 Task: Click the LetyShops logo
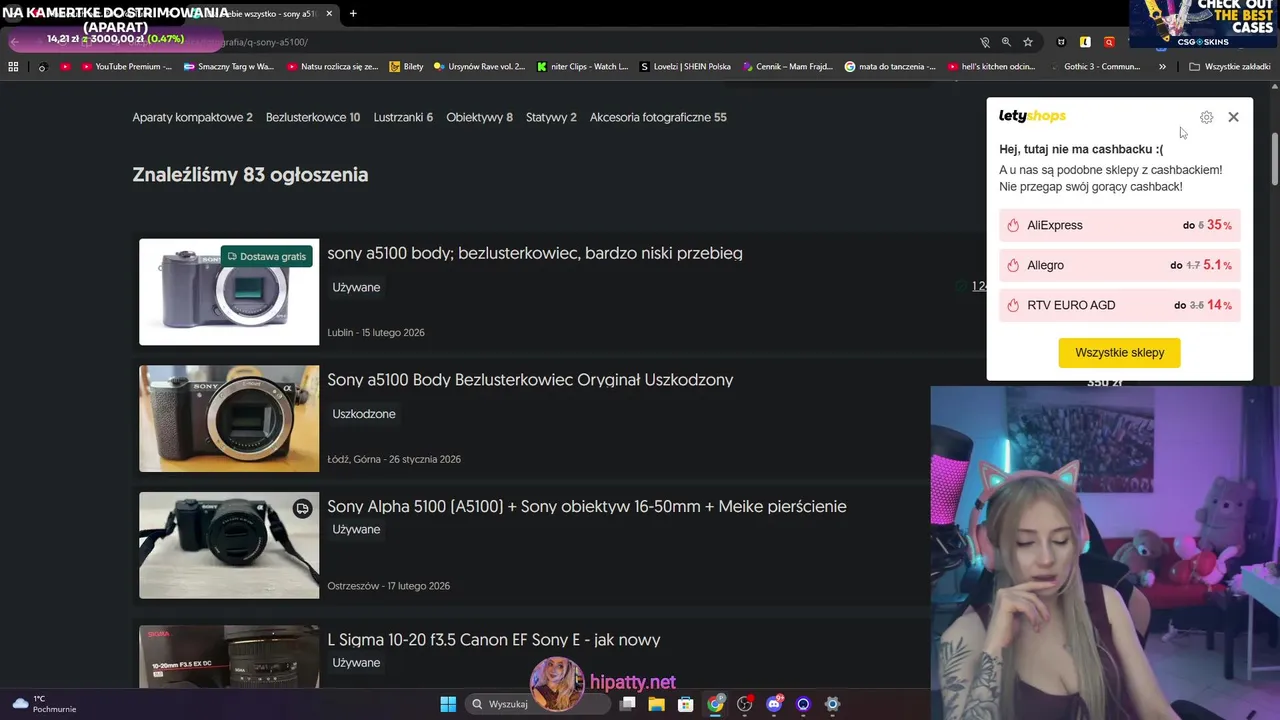pyautogui.click(x=1032, y=116)
